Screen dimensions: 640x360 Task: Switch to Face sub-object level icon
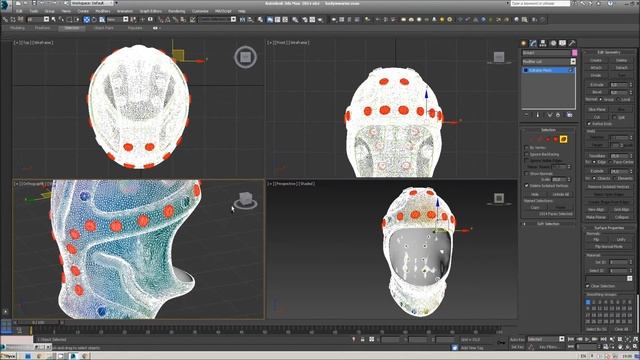click(x=548, y=139)
